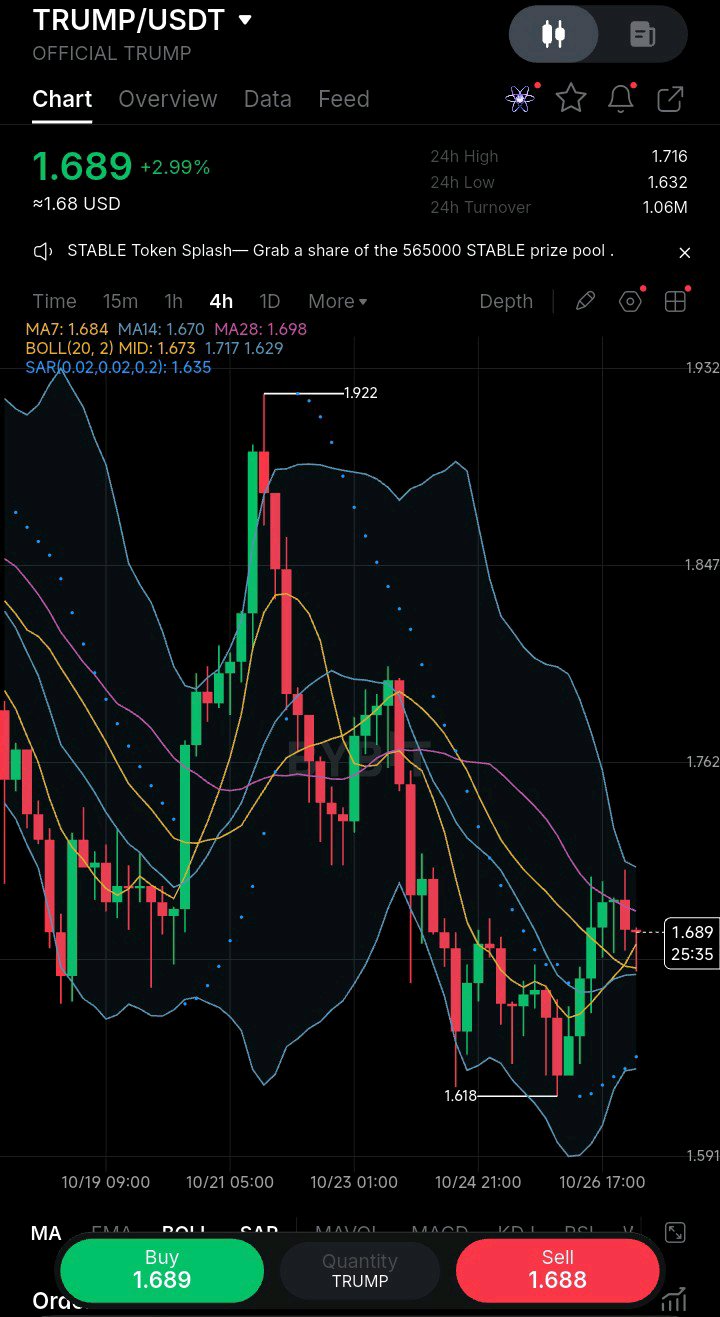The height and width of the screenshot is (1317, 720).
Task: Open the Depth chart view
Action: click(x=506, y=301)
